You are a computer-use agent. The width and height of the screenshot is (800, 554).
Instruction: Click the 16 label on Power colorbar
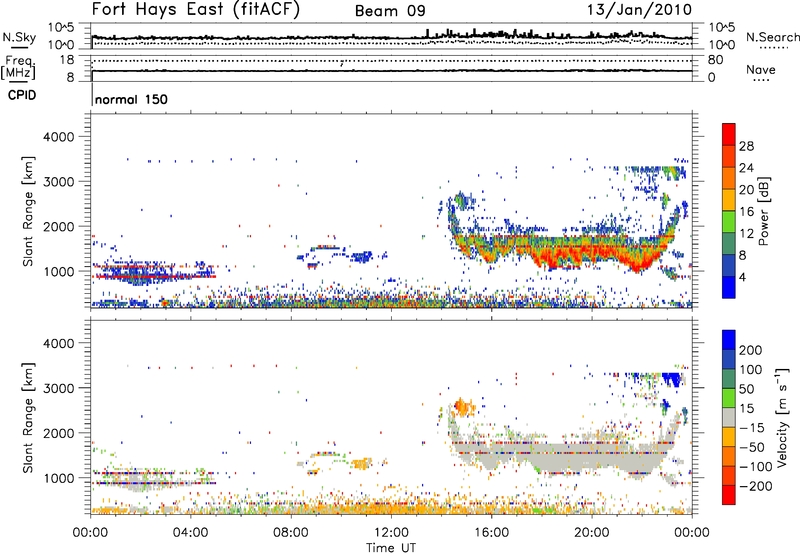click(746, 212)
